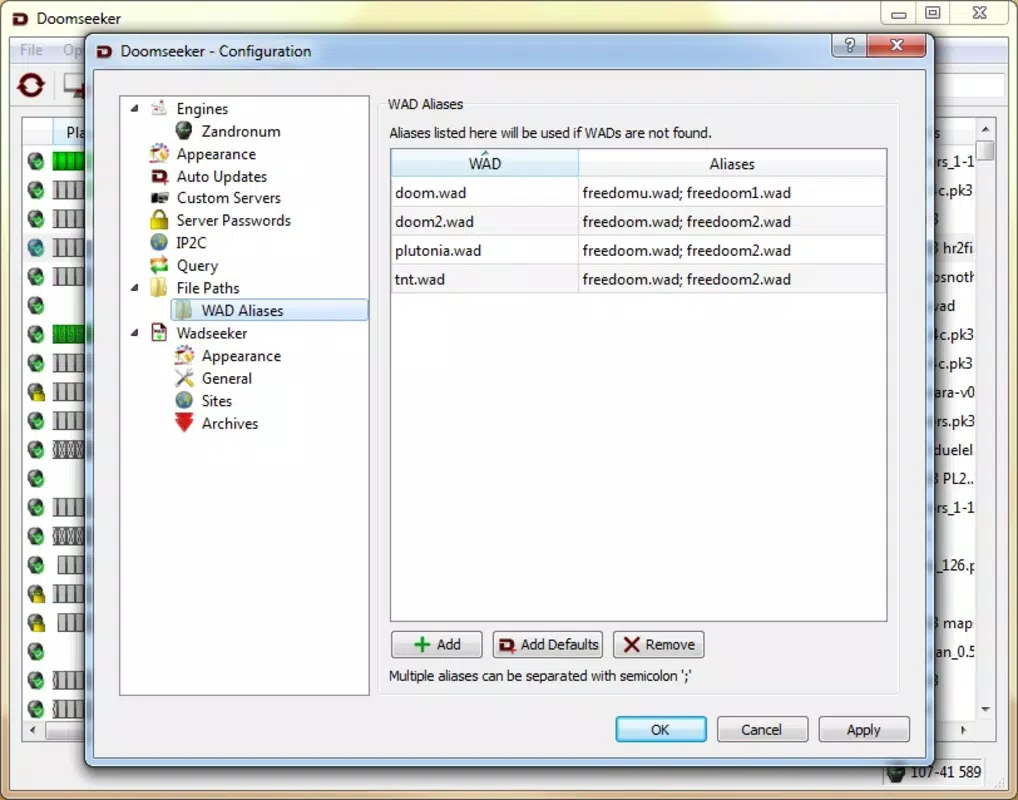The image size is (1018, 800).
Task: Select the tnt.wad cell
Action: pyautogui.click(x=484, y=279)
